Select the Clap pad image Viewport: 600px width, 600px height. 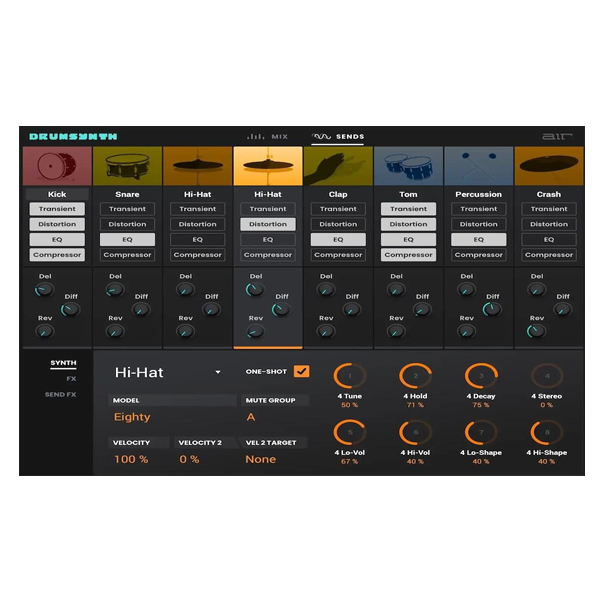click(x=338, y=166)
